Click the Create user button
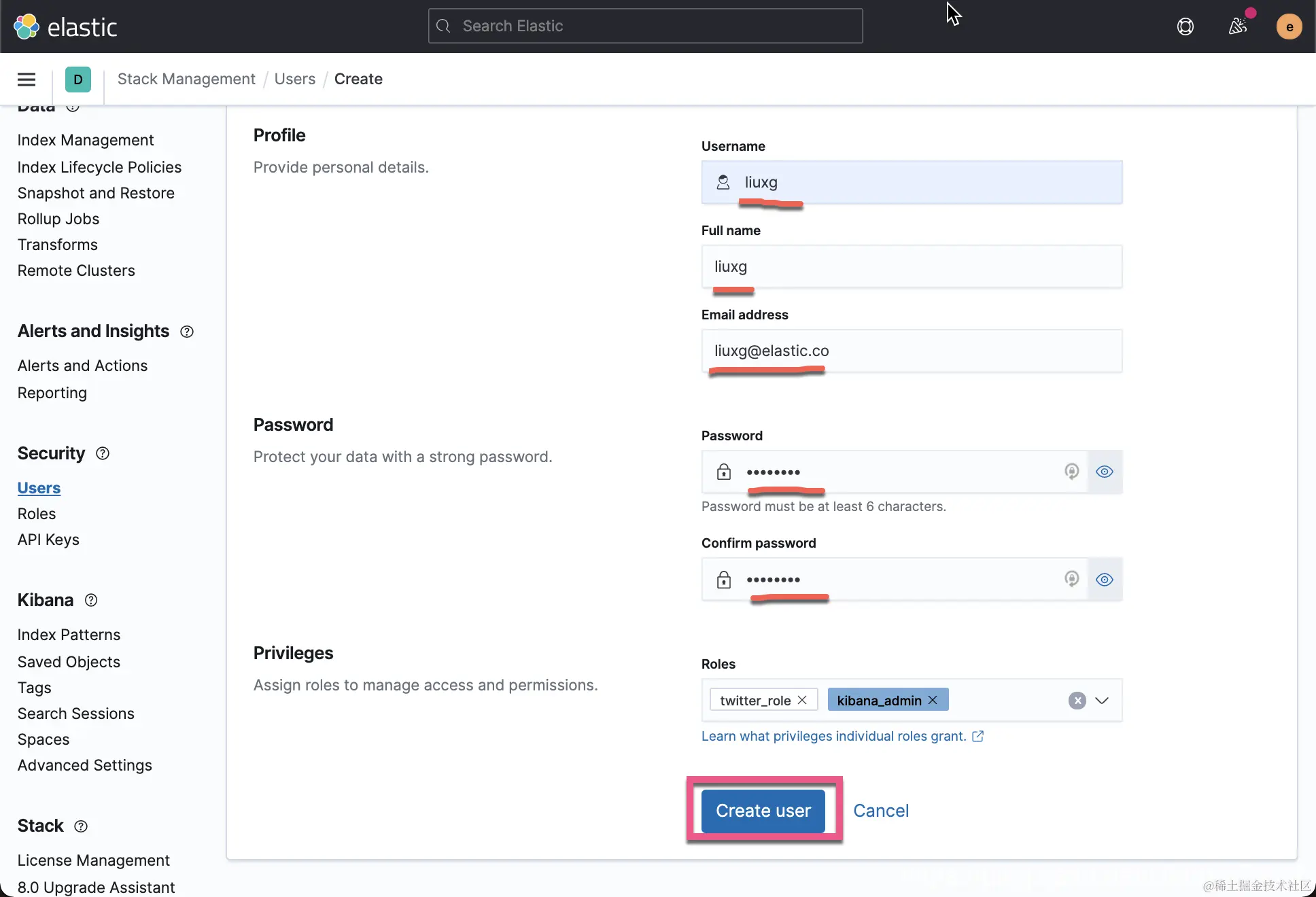The image size is (1316, 897). point(763,811)
